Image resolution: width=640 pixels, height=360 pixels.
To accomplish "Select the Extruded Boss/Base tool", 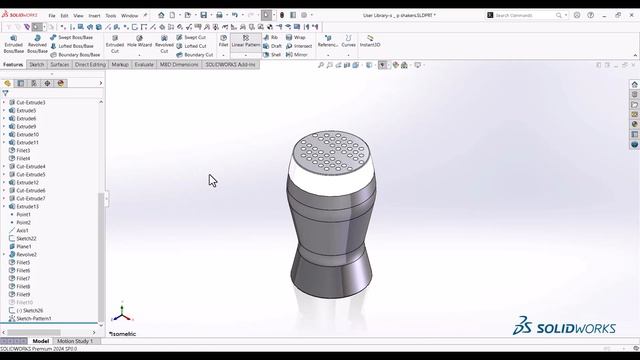I will pyautogui.click(x=13, y=44).
